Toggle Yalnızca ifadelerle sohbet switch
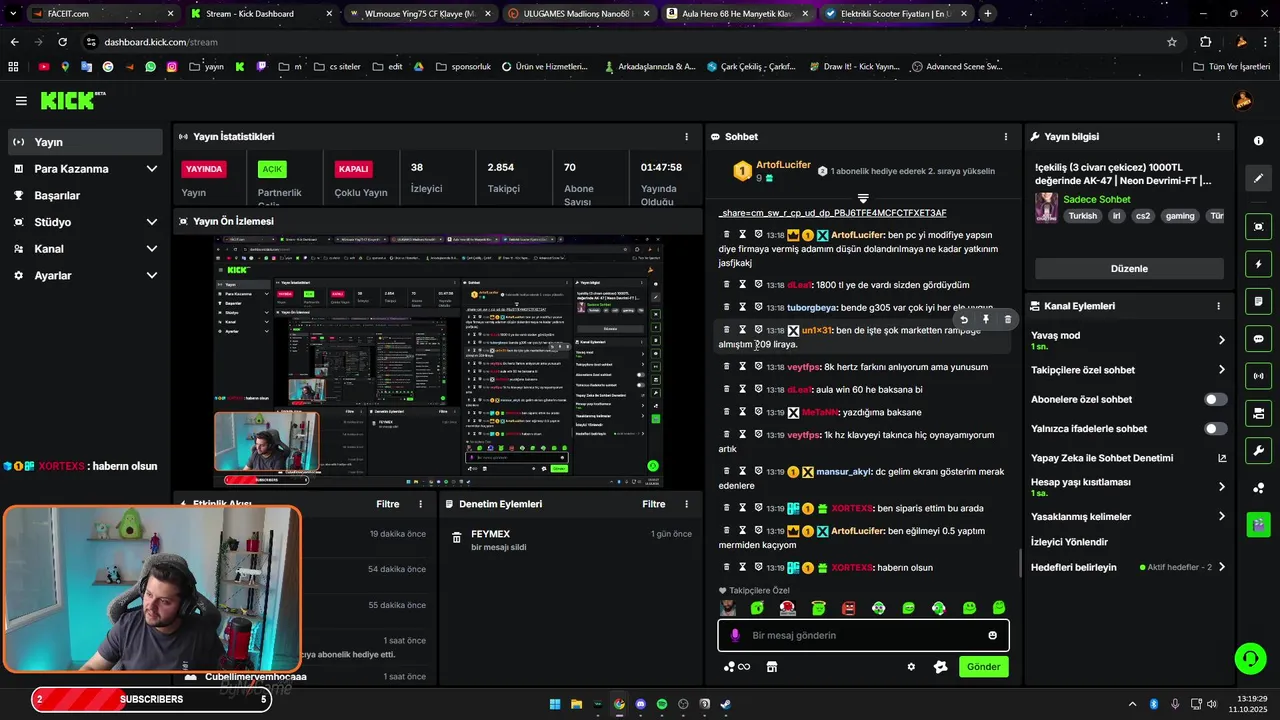Image resolution: width=1280 pixels, height=720 pixels. pyautogui.click(x=1215, y=429)
